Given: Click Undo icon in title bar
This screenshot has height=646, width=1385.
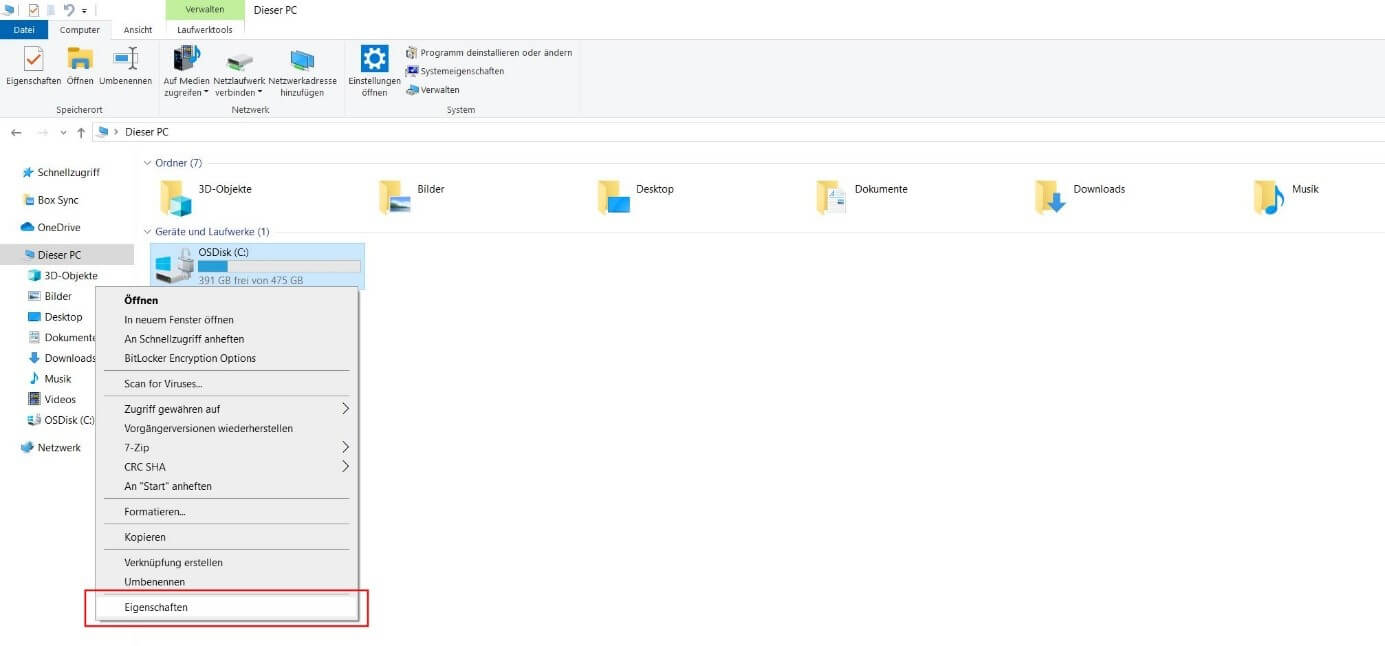Looking at the screenshot, I should [x=69, y=10].
